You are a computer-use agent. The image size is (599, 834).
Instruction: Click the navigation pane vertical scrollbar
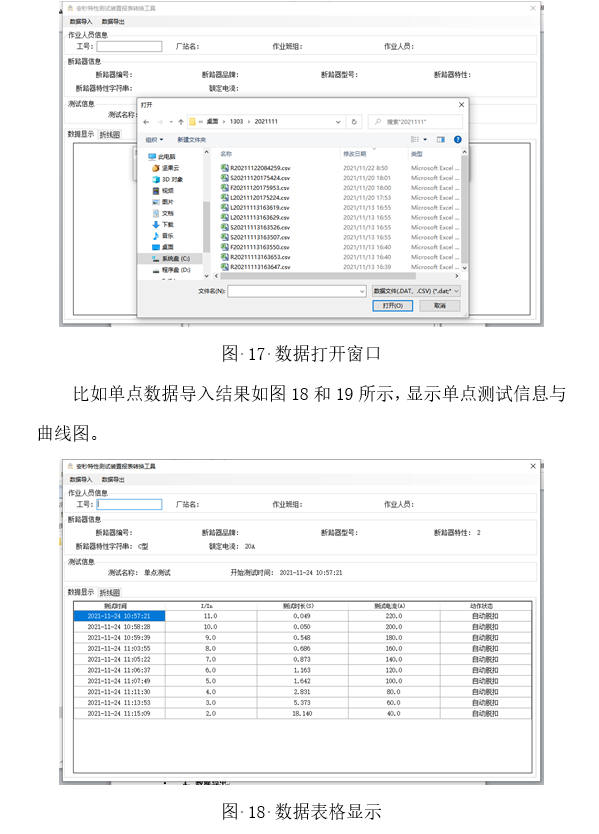click(206, 226)
